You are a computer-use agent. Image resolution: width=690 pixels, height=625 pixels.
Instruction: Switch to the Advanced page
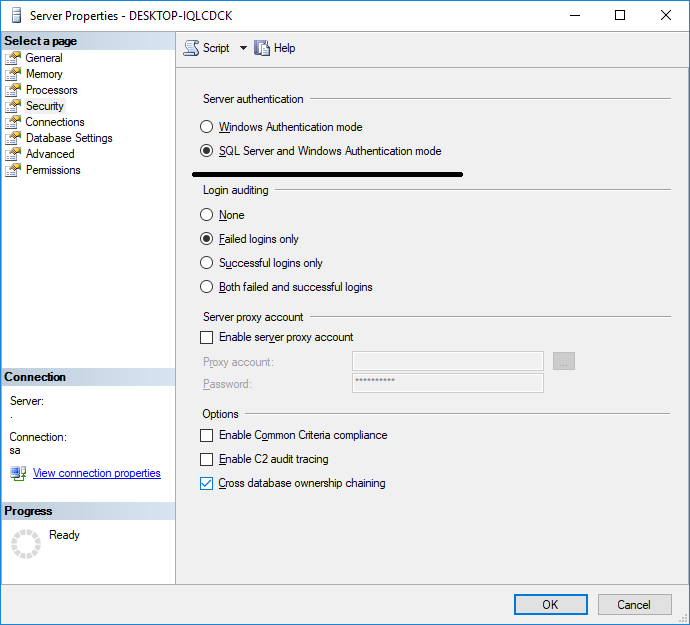click(50, 154)
